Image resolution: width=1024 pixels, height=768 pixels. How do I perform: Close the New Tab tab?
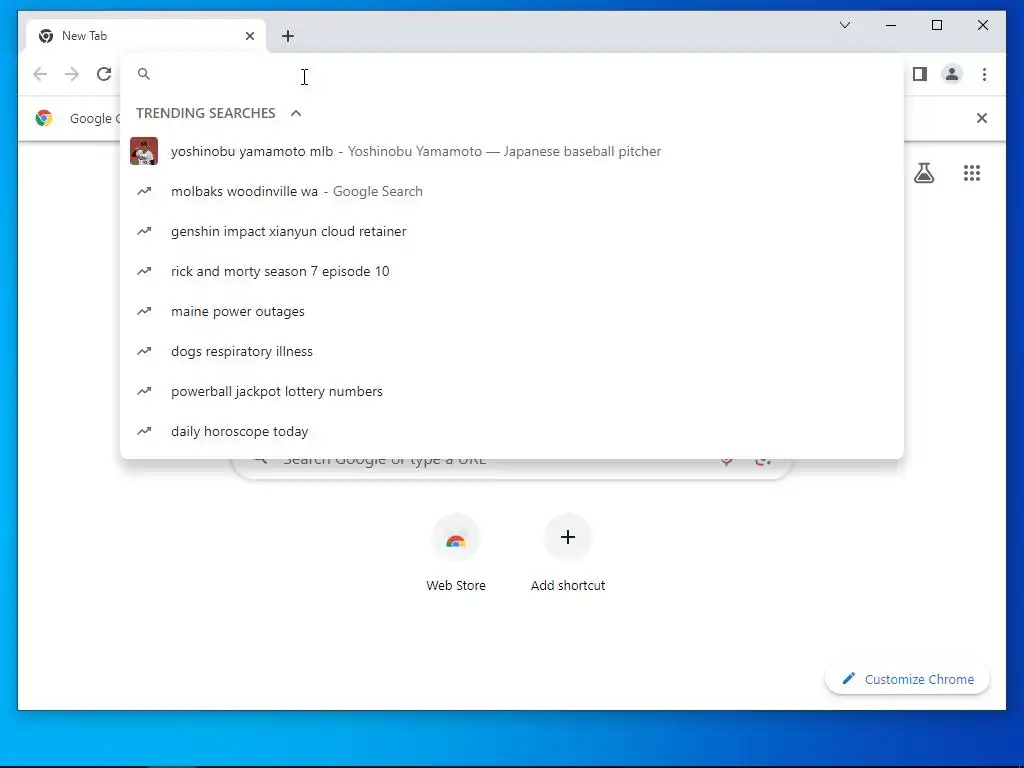249,36
